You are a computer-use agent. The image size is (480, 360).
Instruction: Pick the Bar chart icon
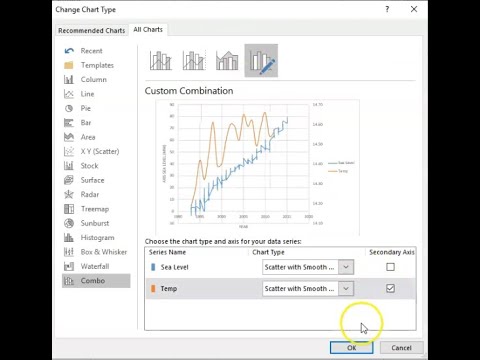69,123
